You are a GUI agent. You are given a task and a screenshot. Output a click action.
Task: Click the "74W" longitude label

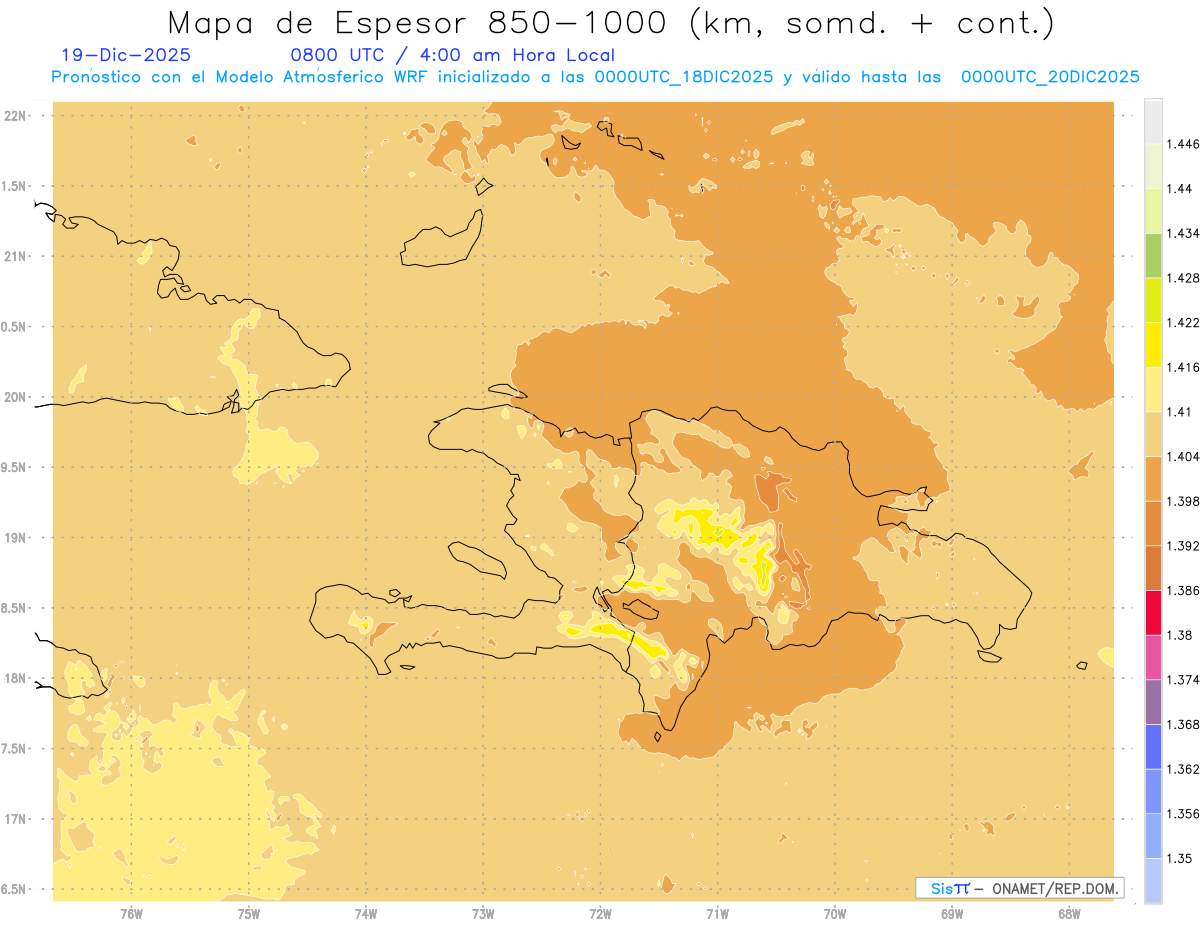[x=366, y=913]
